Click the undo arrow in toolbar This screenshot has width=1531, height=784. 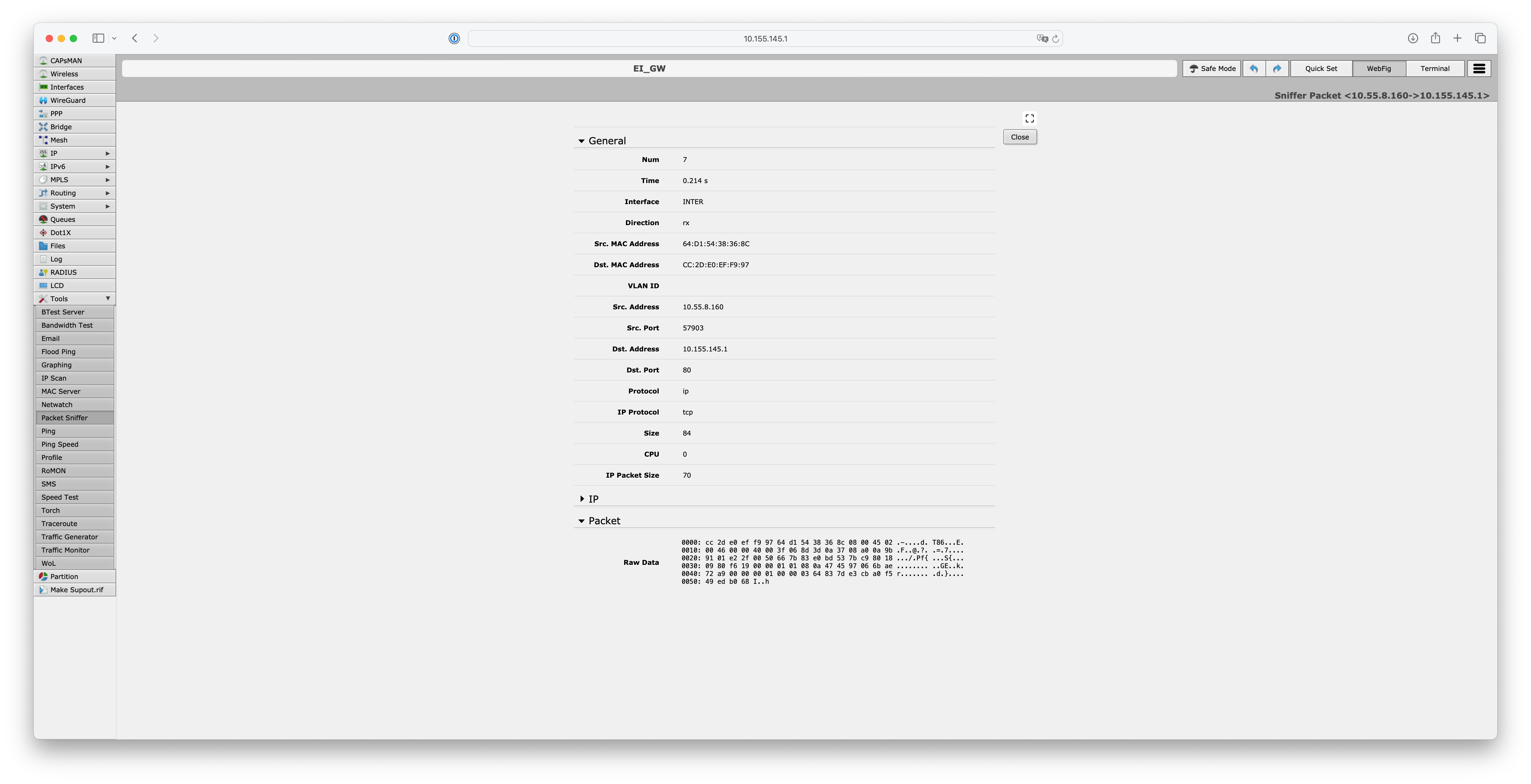click(x=1254, y=68)
